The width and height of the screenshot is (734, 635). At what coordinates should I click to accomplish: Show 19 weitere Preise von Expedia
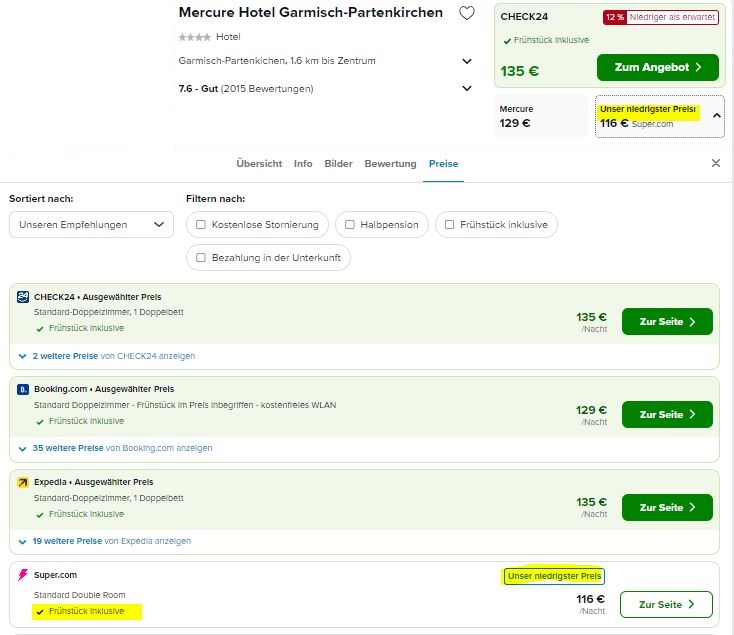point(112,541)
